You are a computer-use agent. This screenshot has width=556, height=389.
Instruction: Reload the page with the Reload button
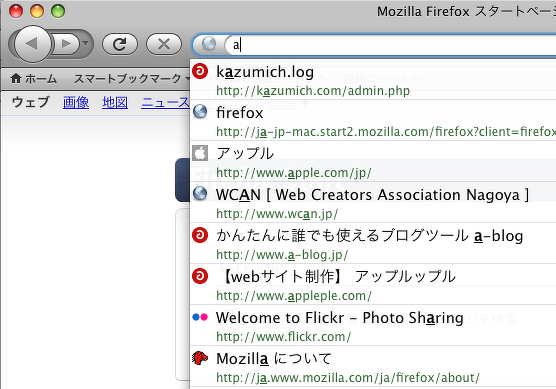point(119,44)
